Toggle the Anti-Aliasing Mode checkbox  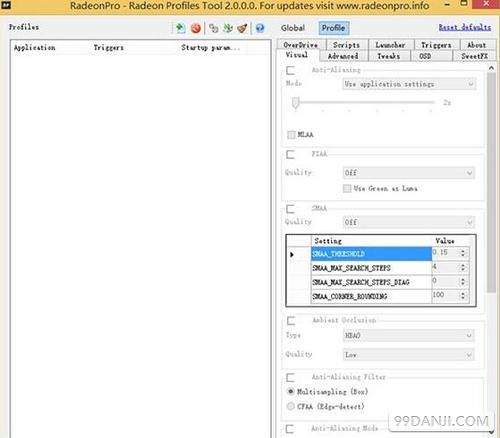click(290, 429)
